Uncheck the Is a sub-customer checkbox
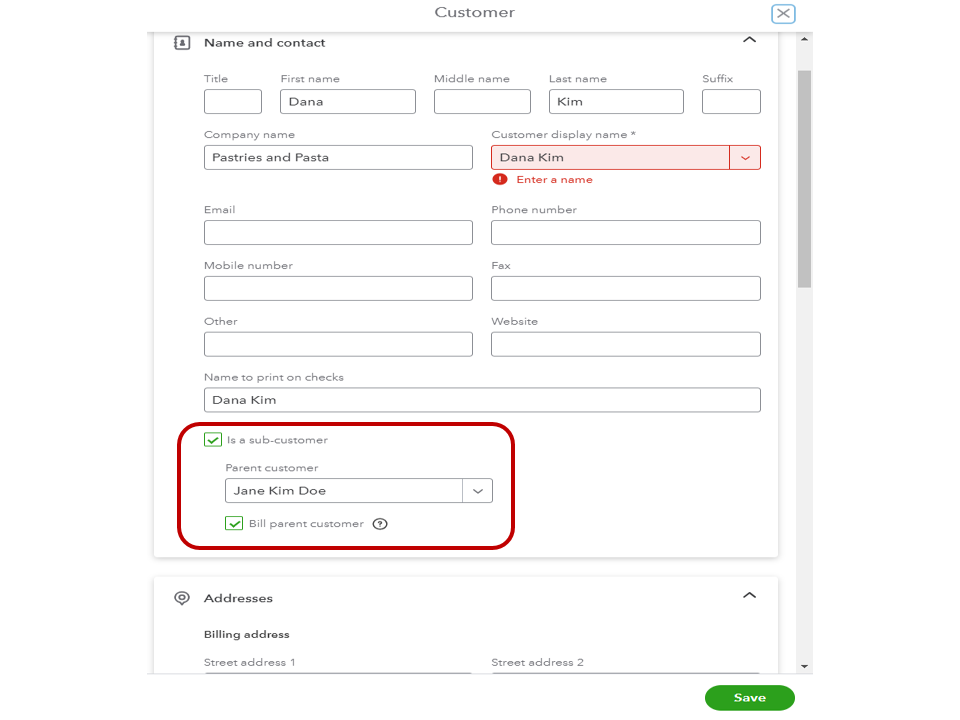The width and height of the screenshot is (960, 720). click(x=212, y=440)
